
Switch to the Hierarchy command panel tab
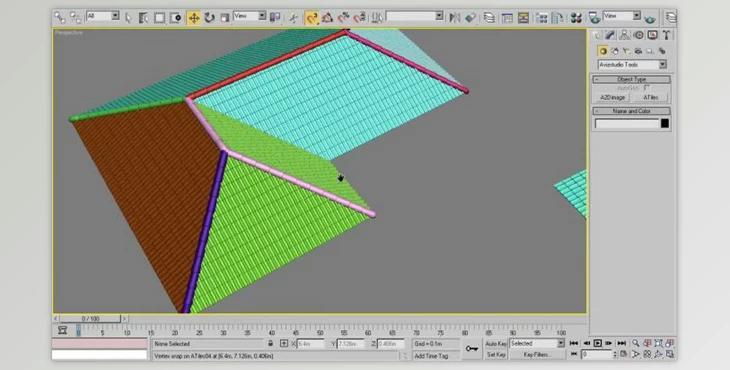coord(624,35)
